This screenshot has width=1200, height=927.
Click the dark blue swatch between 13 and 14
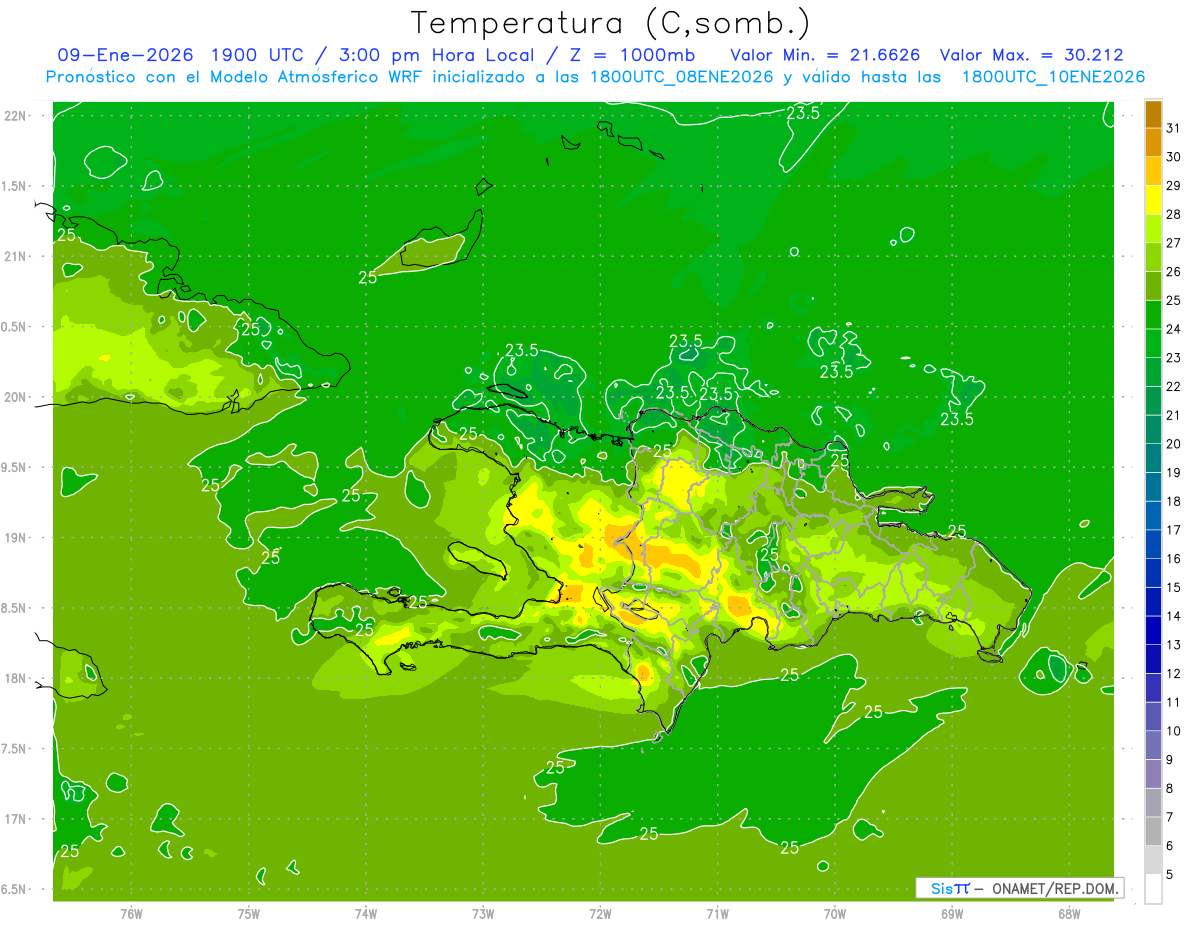click(1153, 631)
